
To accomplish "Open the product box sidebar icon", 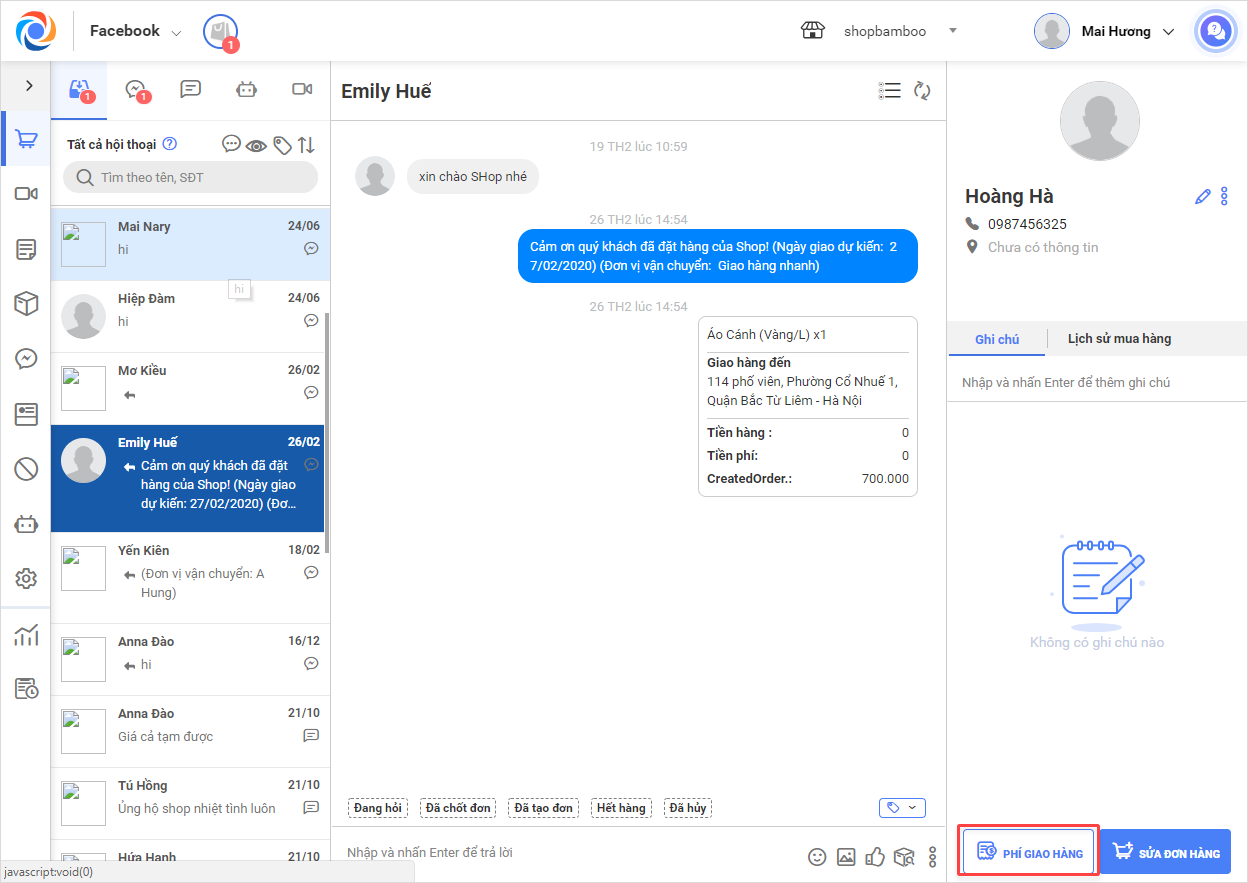I will pos(26,304).
